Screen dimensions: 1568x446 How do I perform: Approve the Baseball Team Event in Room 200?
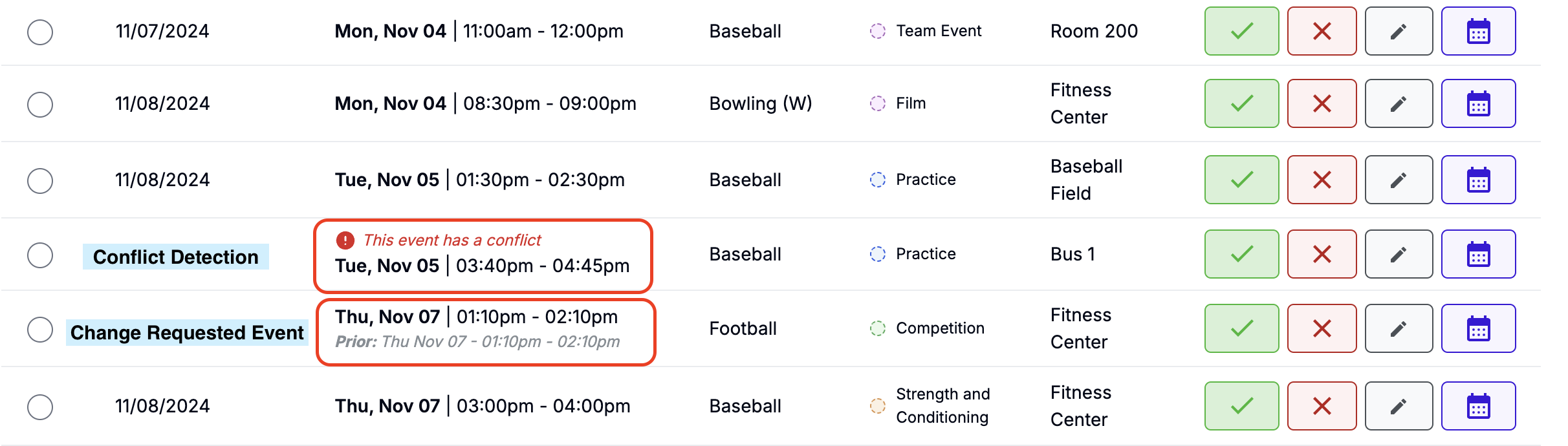pyautogui.click(x=1241, y=31)
